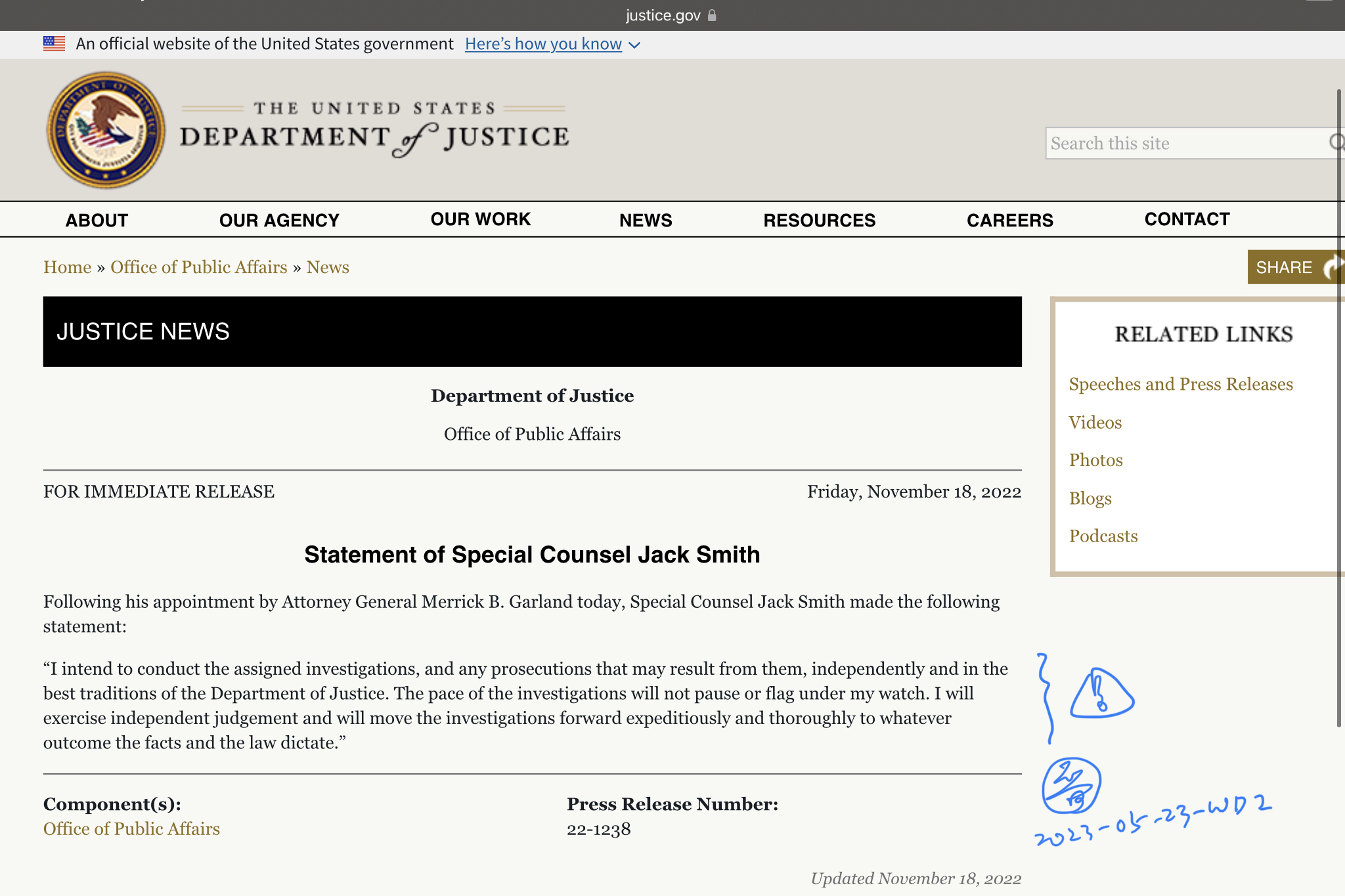The height and width of the screenshot is (896, 1345).
Task: Open the Photos related link
Action: 1095,460
